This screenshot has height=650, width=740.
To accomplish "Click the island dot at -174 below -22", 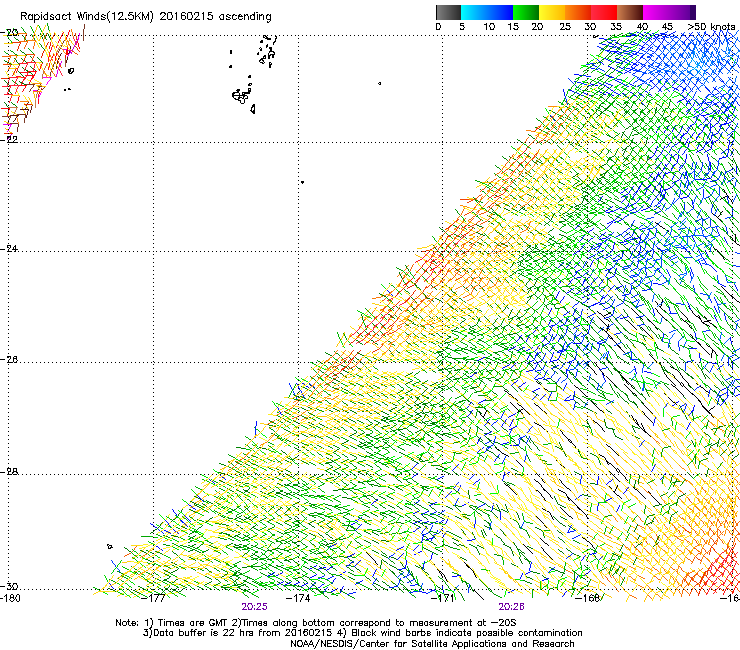I will (x=302, y=182).
